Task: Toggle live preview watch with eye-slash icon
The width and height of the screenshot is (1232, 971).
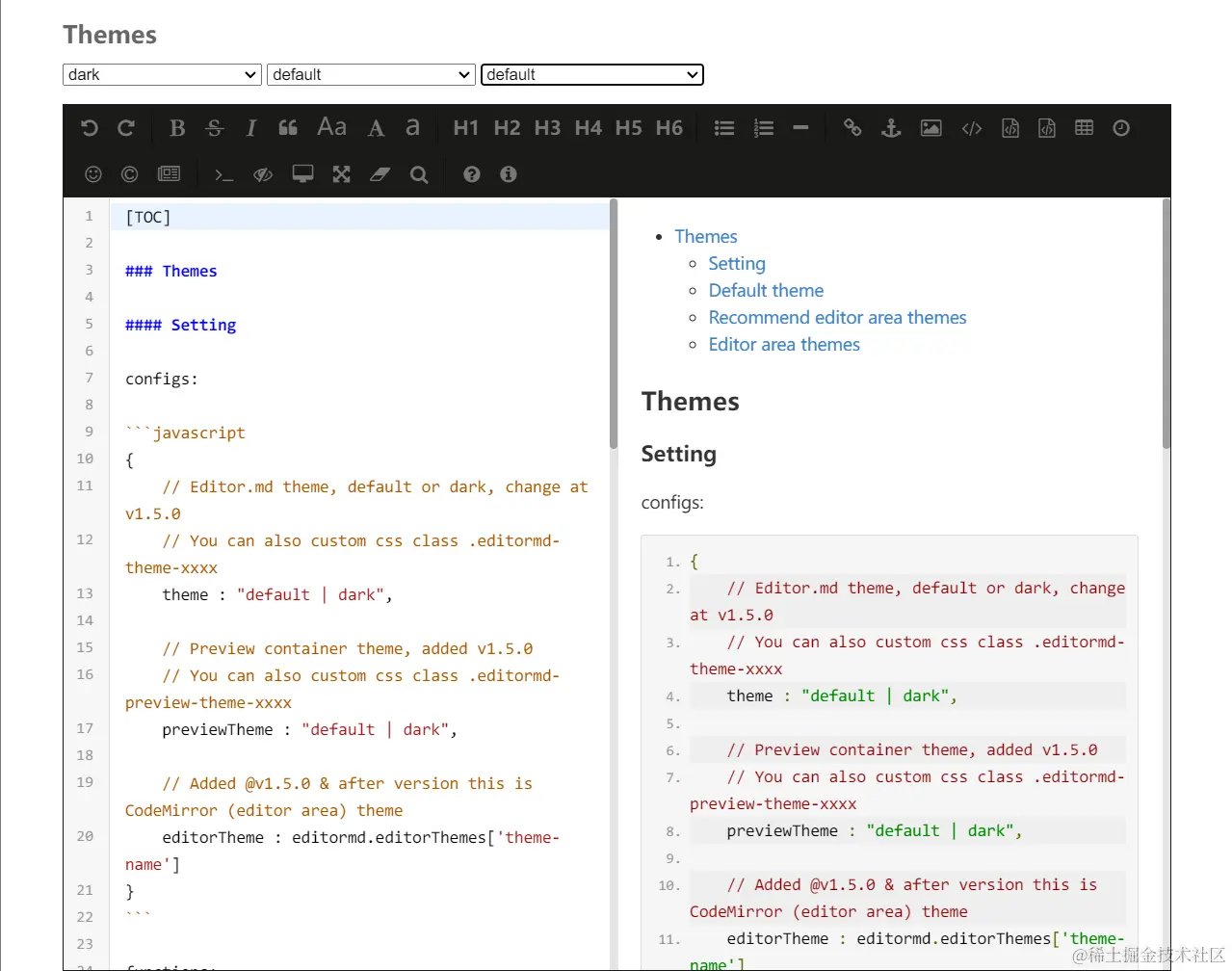Action: coord(262,174)
